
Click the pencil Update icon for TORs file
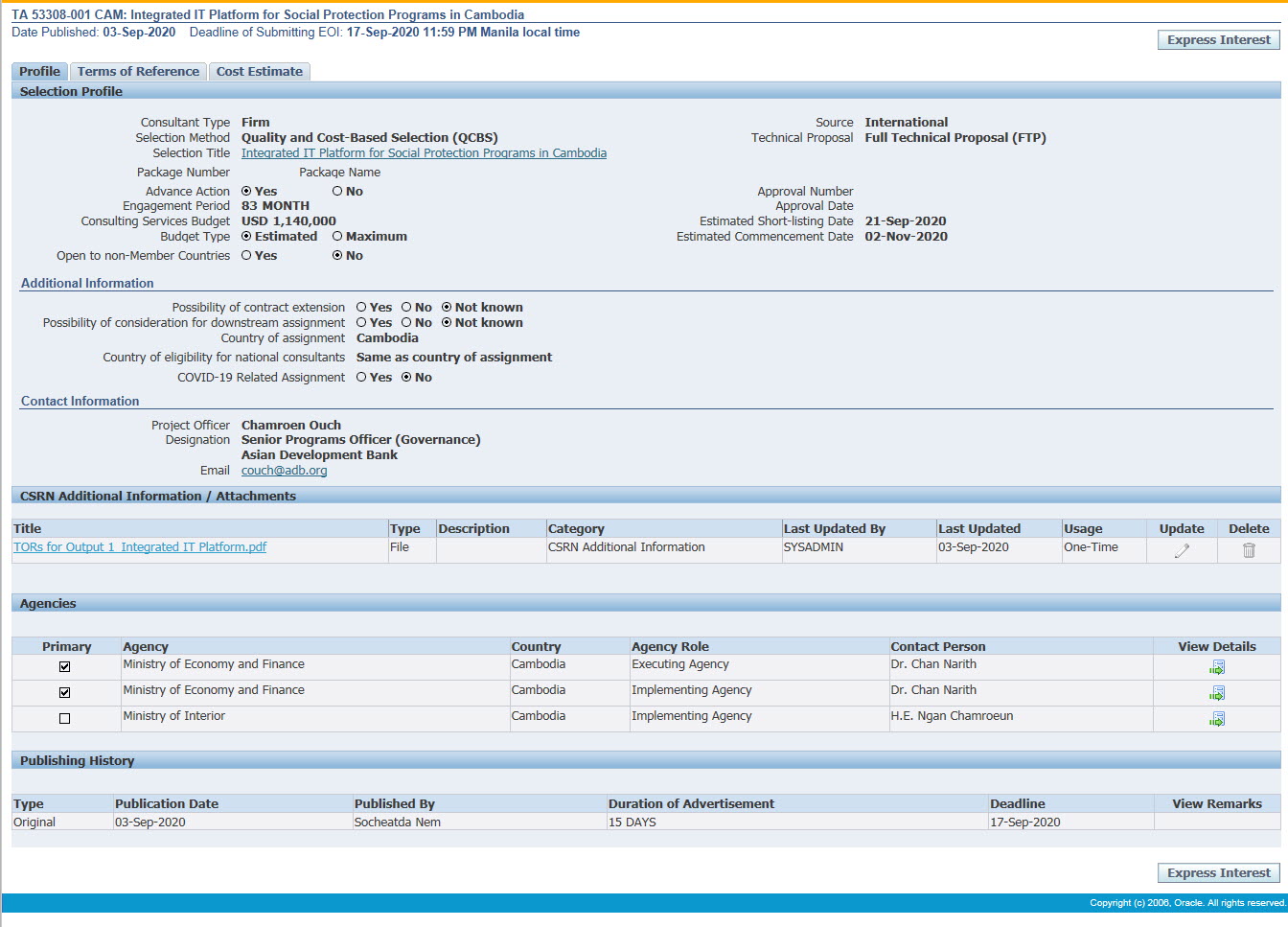1182,550
